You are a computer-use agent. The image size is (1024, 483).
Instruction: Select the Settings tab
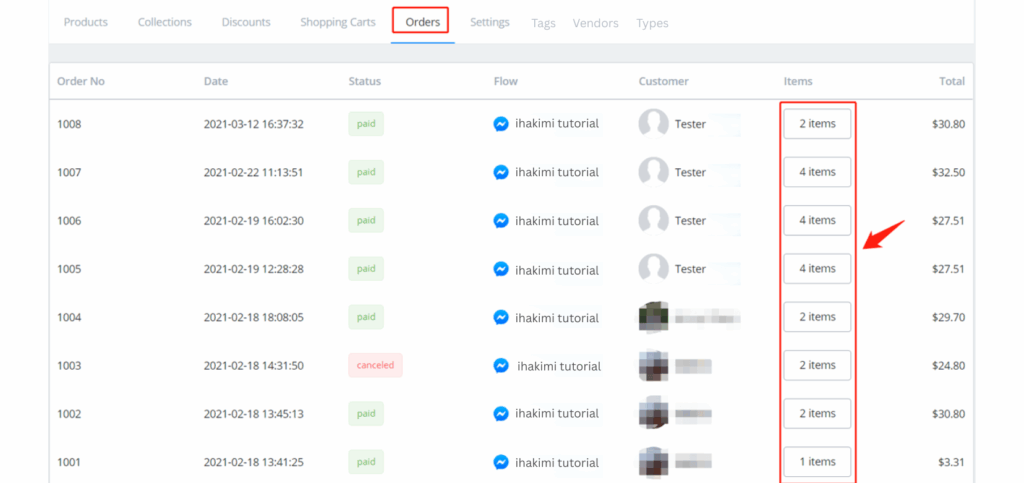point(490,22)
